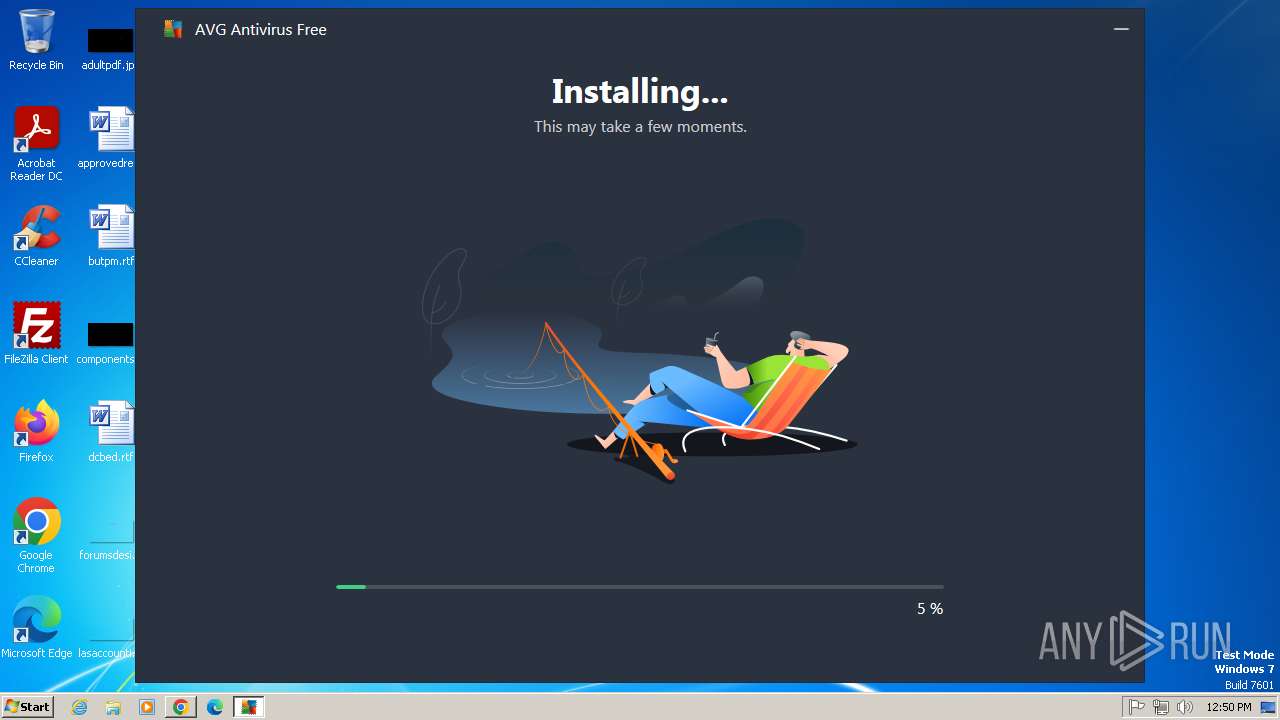Open Microsoft Edge from the taskbar
This screenshot has width=1280, height=720.
(x=215, y=707)
